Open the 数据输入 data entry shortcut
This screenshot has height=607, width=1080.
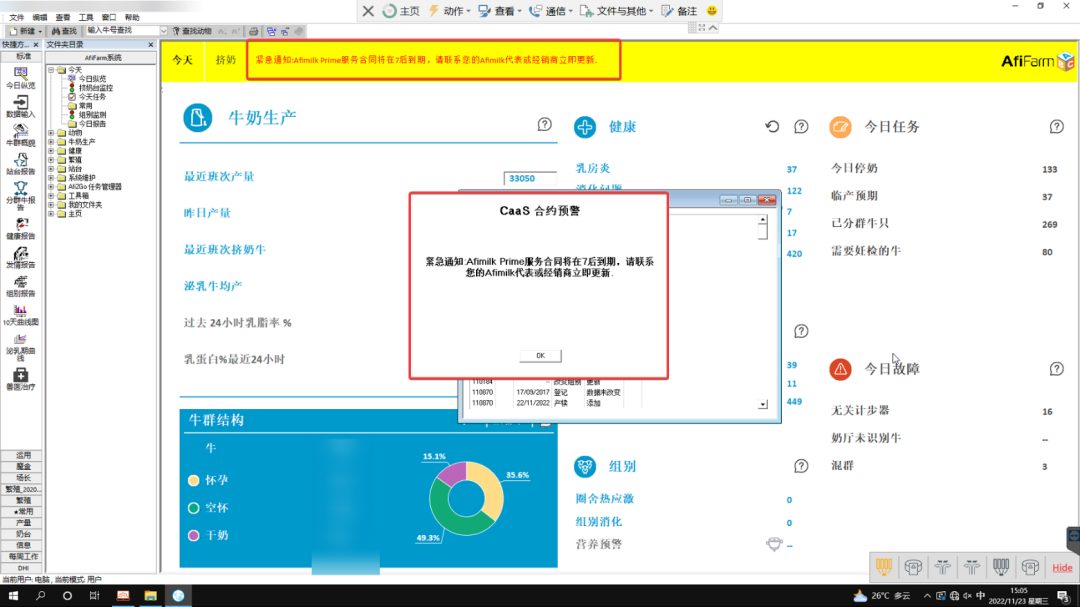21,106
